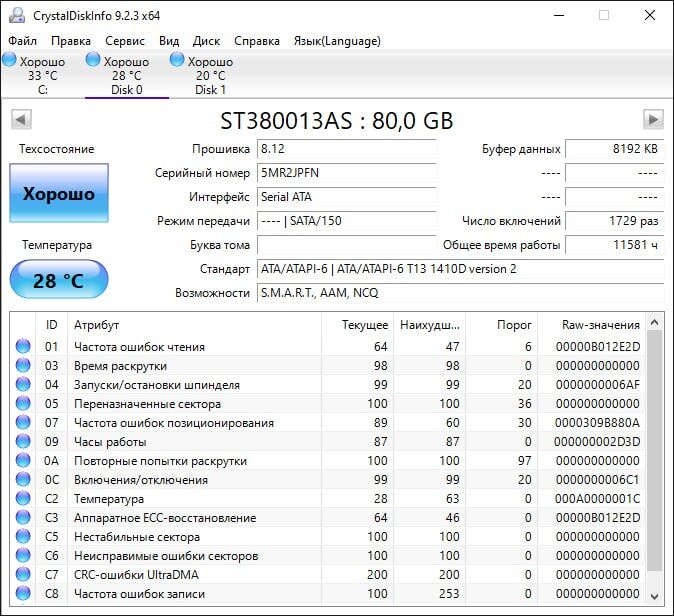The image size is (674, 616).
Task: Click status orb for Переназначенные сектора row
Action: (23, 404)
